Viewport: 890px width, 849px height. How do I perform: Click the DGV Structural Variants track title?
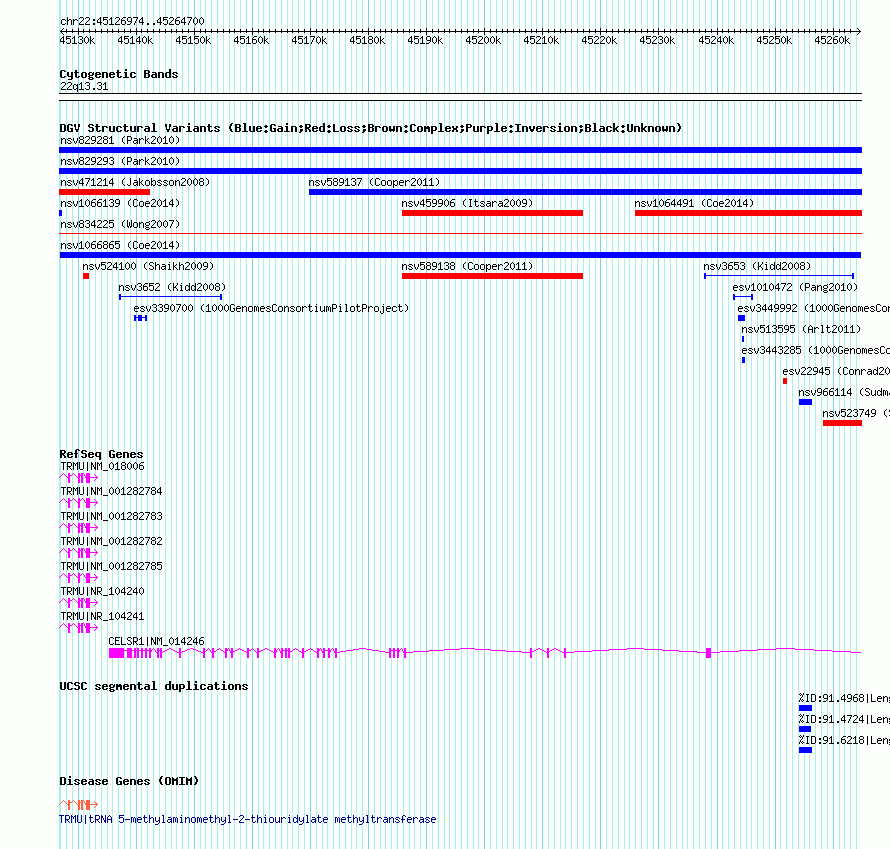point(371,128)
